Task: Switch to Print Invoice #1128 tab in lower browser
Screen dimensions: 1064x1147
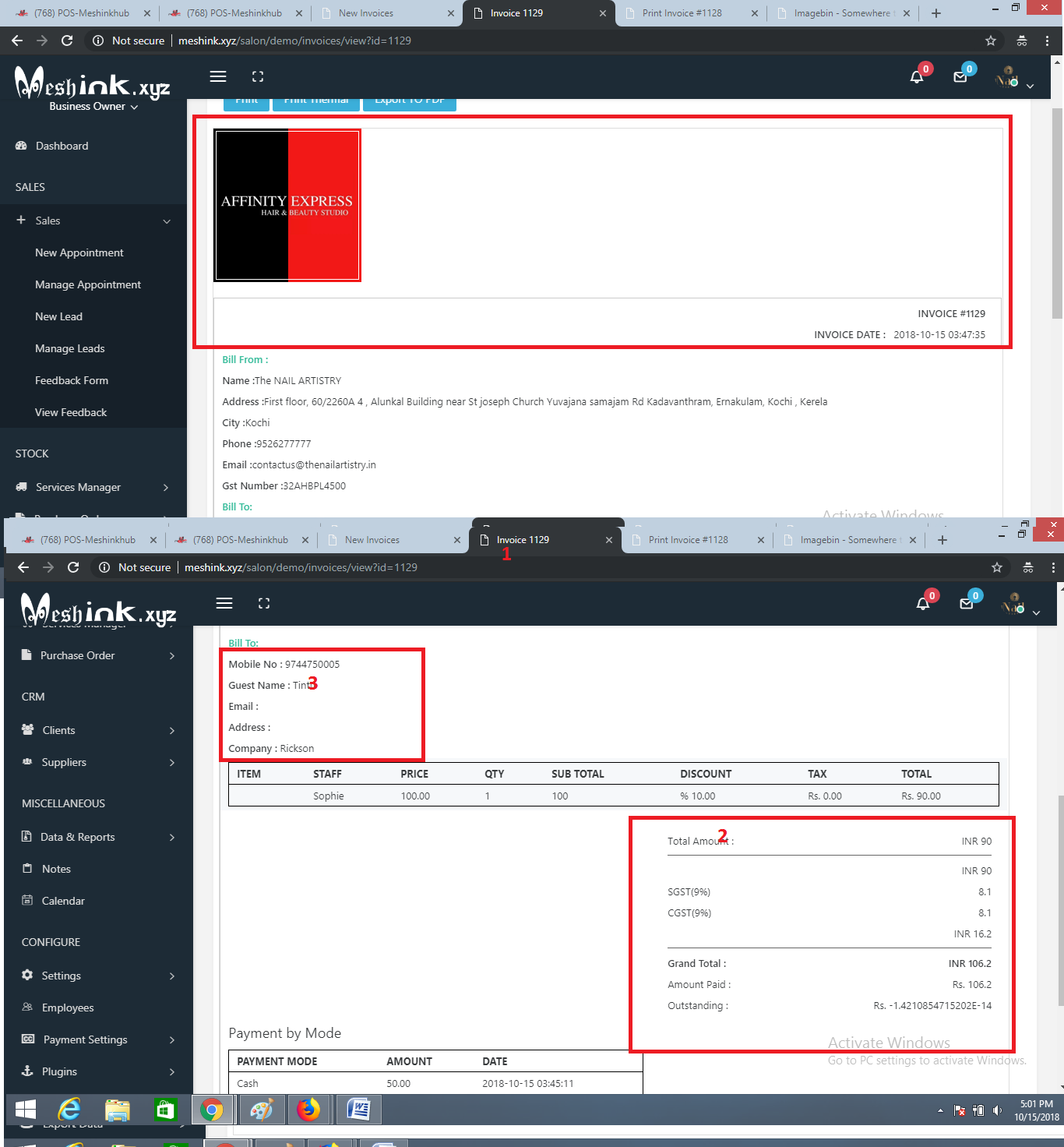Action: coord(696,540)
